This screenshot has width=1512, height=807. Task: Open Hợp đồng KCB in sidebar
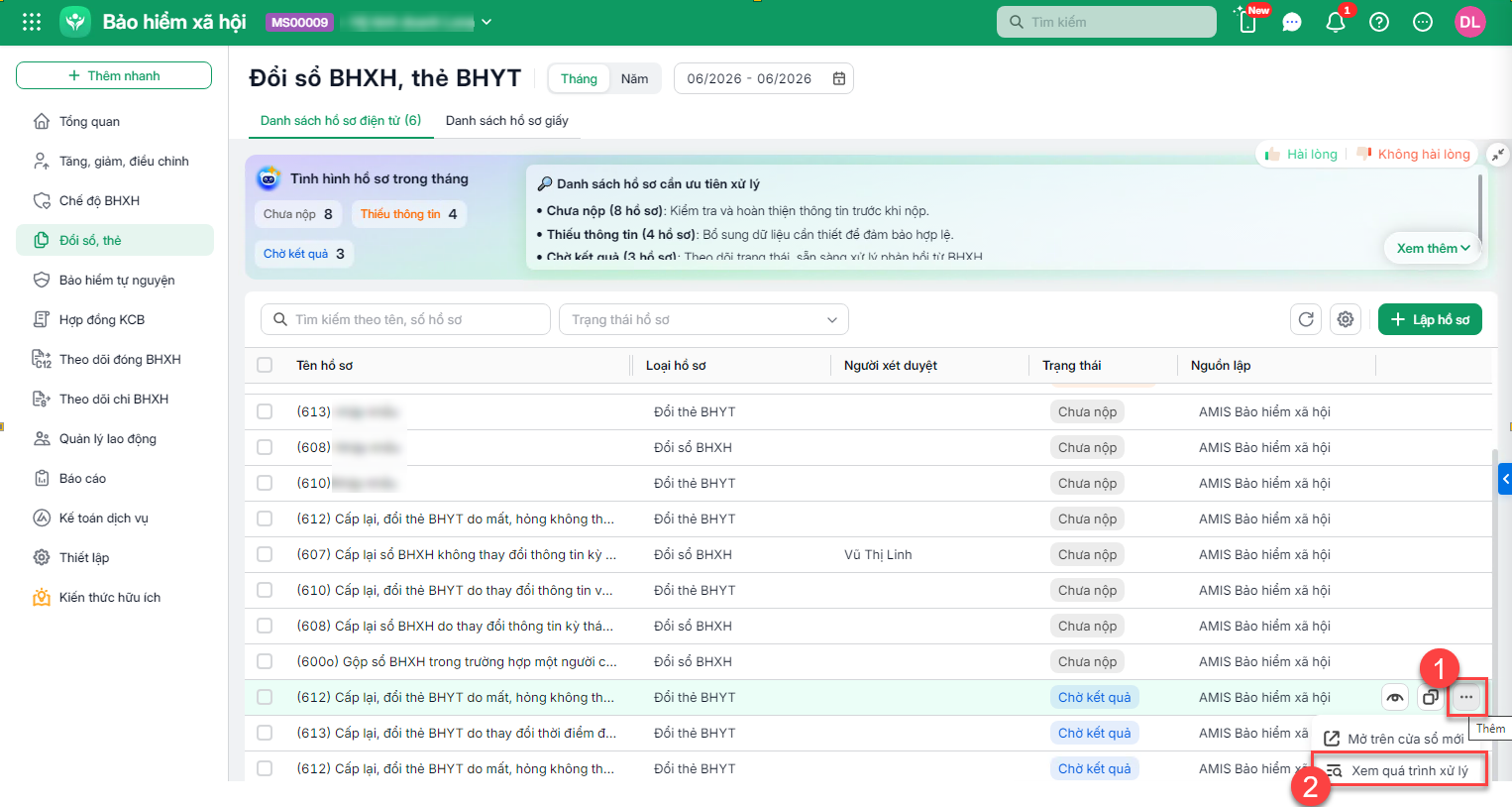115,319
